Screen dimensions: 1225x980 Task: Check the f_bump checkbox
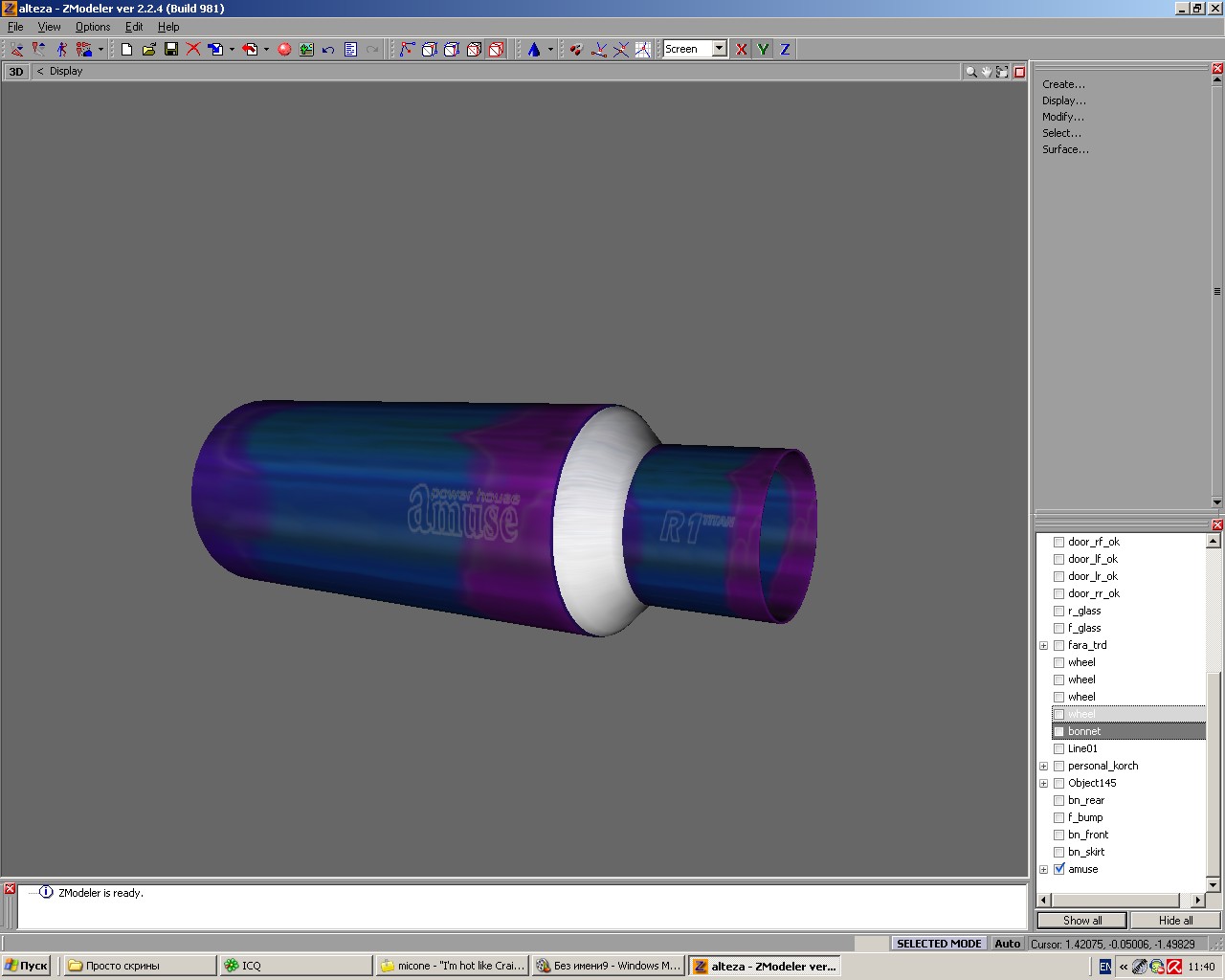(x=1059, y=817)
